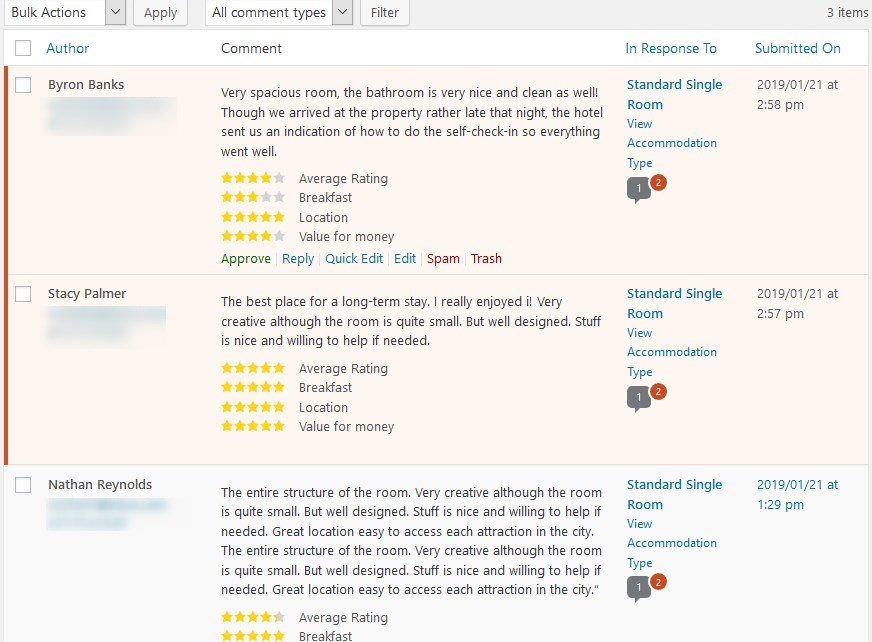
Task: Approve Byron Banks comment
Action: pos(246,259)
